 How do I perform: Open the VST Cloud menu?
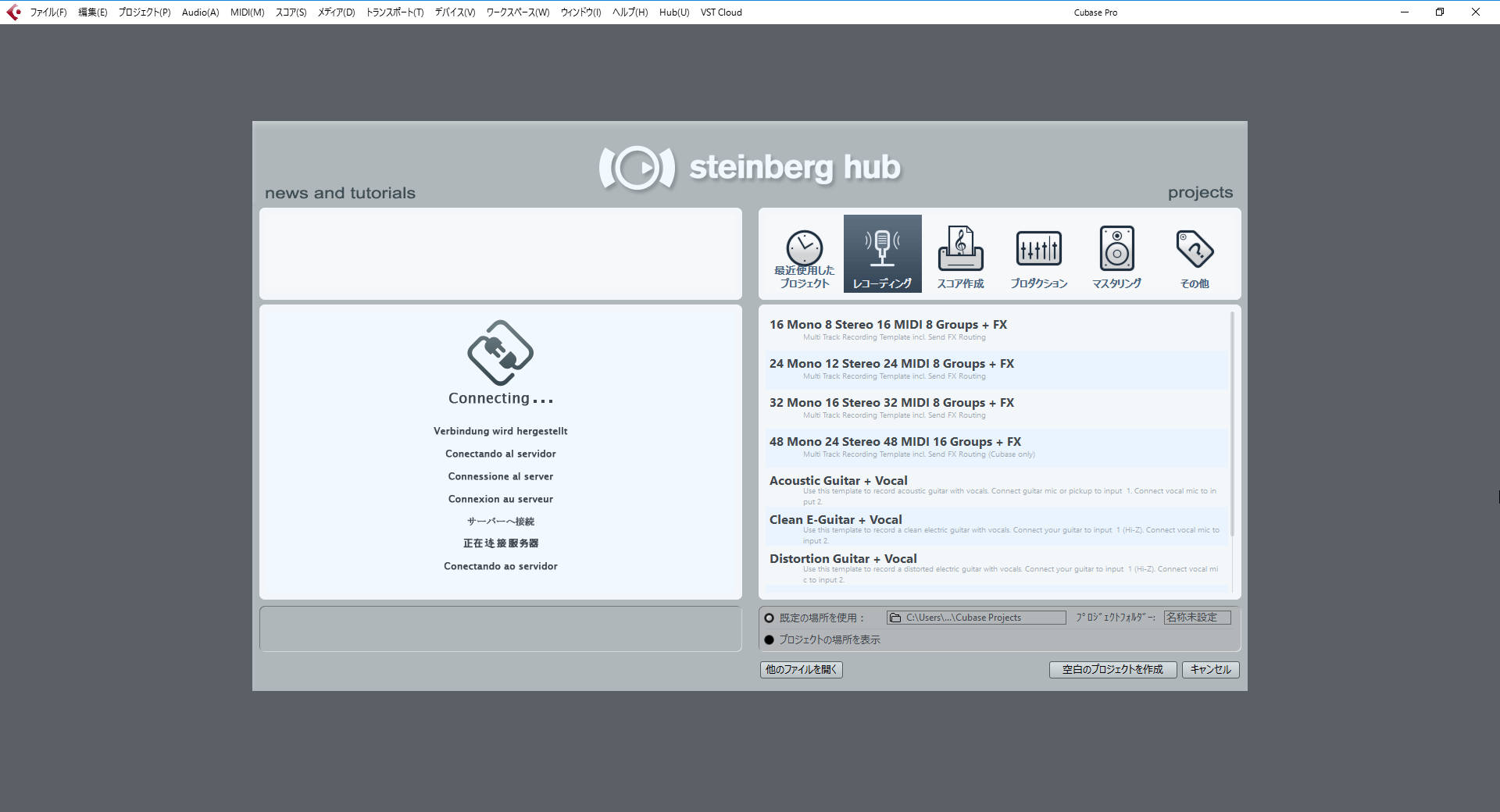[x=721, y=12]
